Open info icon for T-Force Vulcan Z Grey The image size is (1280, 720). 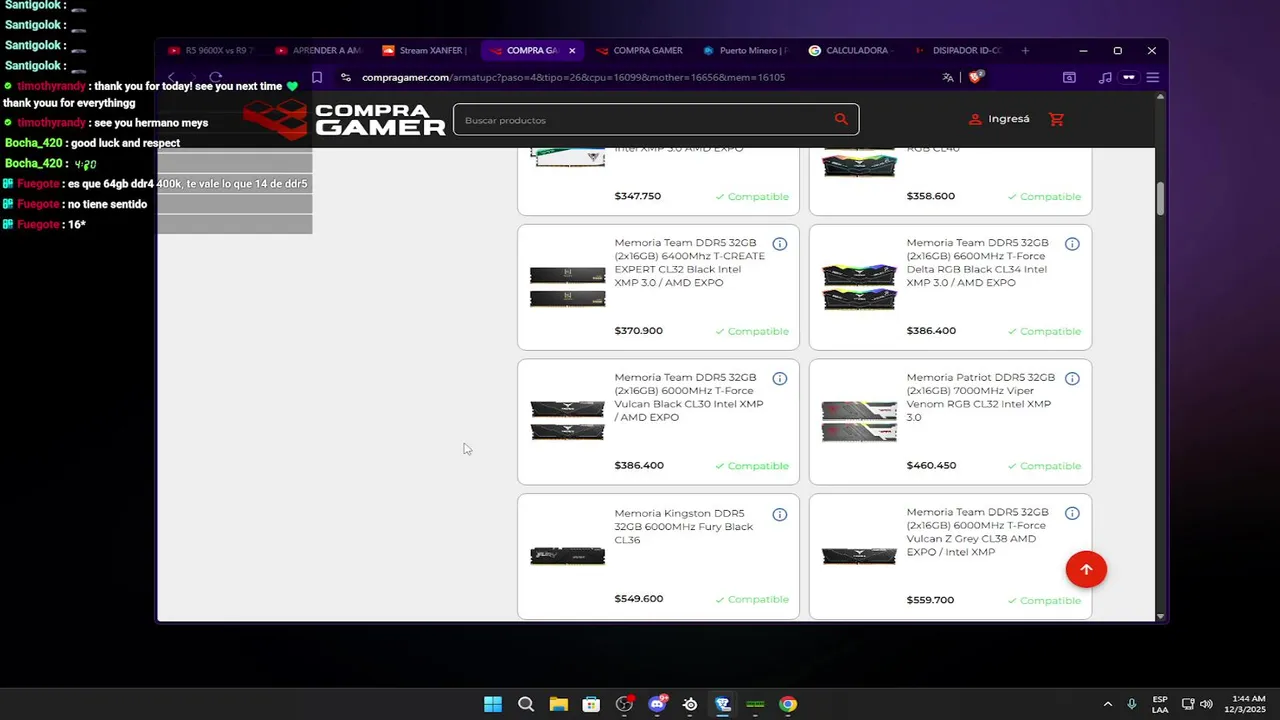tap(1072, 514)
